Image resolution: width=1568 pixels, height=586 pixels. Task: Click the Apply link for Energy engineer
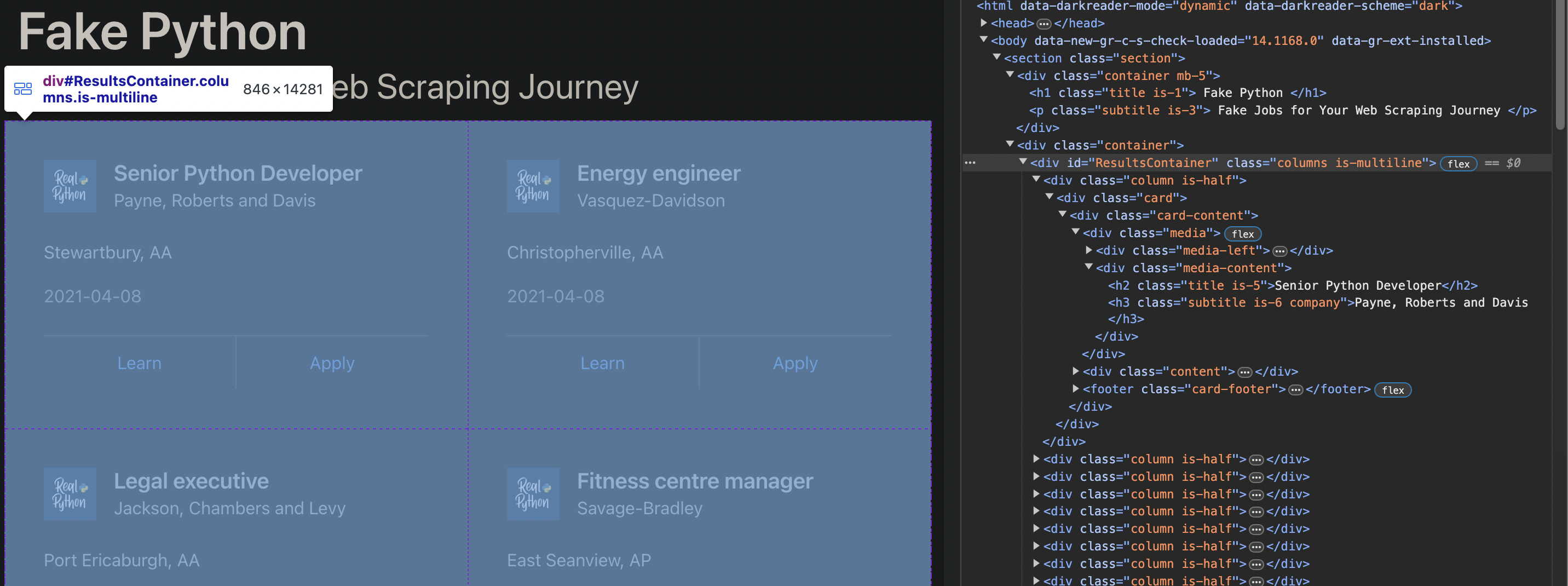(x=795, y=363)
